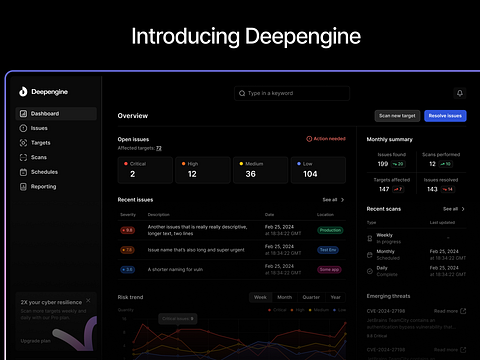Click the Action needed warning icon
The image size is (480, 360).
coord(309,139)
